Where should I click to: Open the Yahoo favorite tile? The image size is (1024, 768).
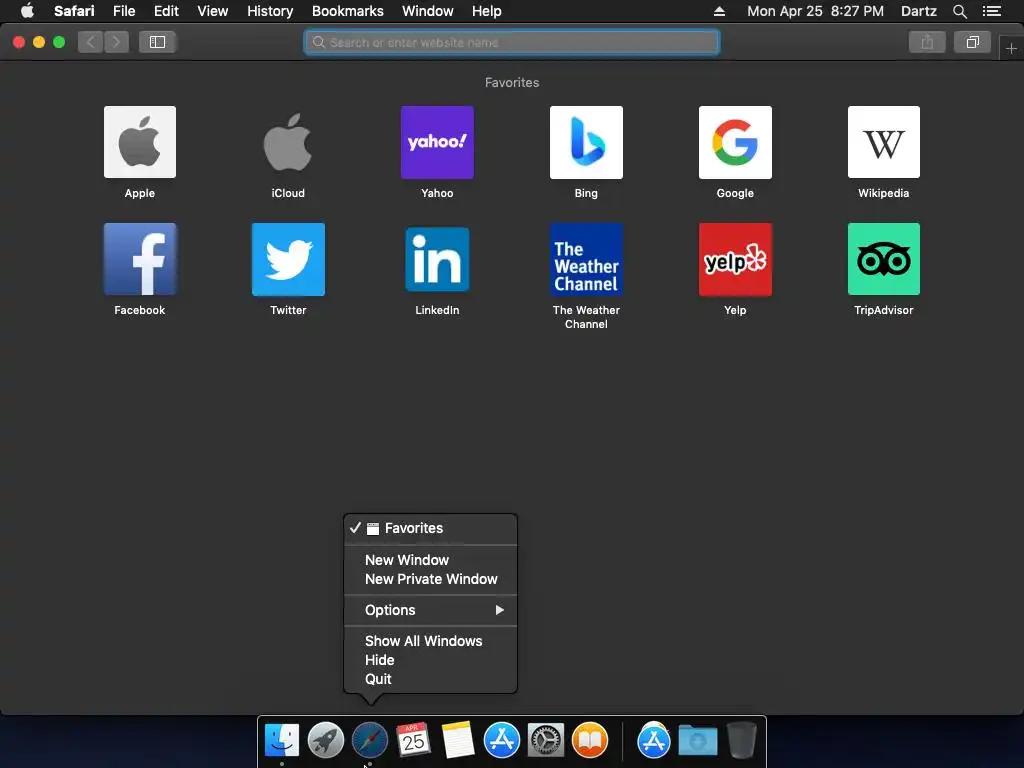pyautogui.click(x=437, y=142)
